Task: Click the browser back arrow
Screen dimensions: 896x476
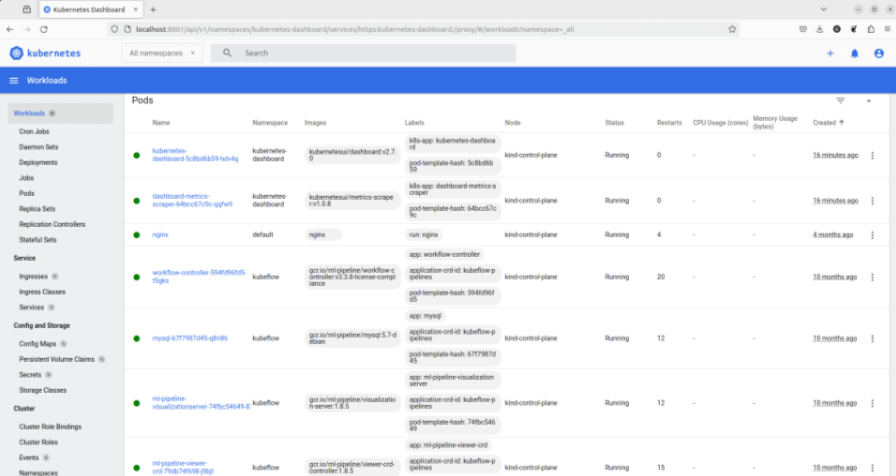Action: 10,29
